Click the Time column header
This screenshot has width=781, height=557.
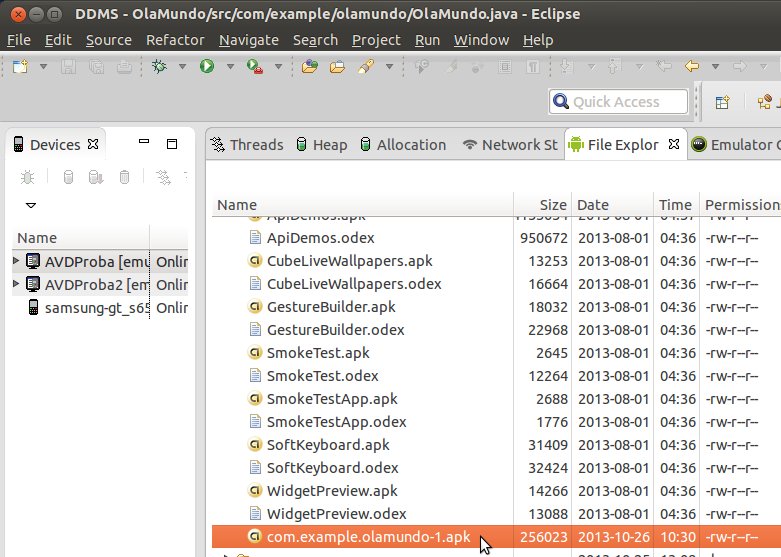(x=676, y=205)
